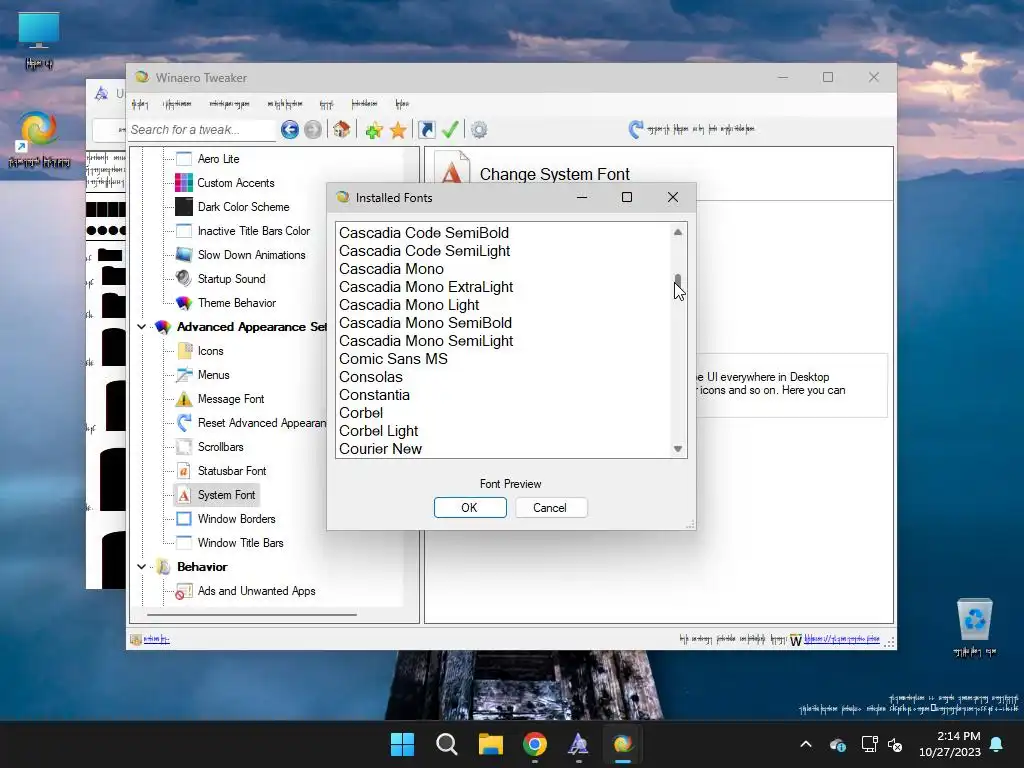This screenshot has height=768, width=1024.
Task: Click the reset defaults arrow icon
Action: [x=635, y=129]
